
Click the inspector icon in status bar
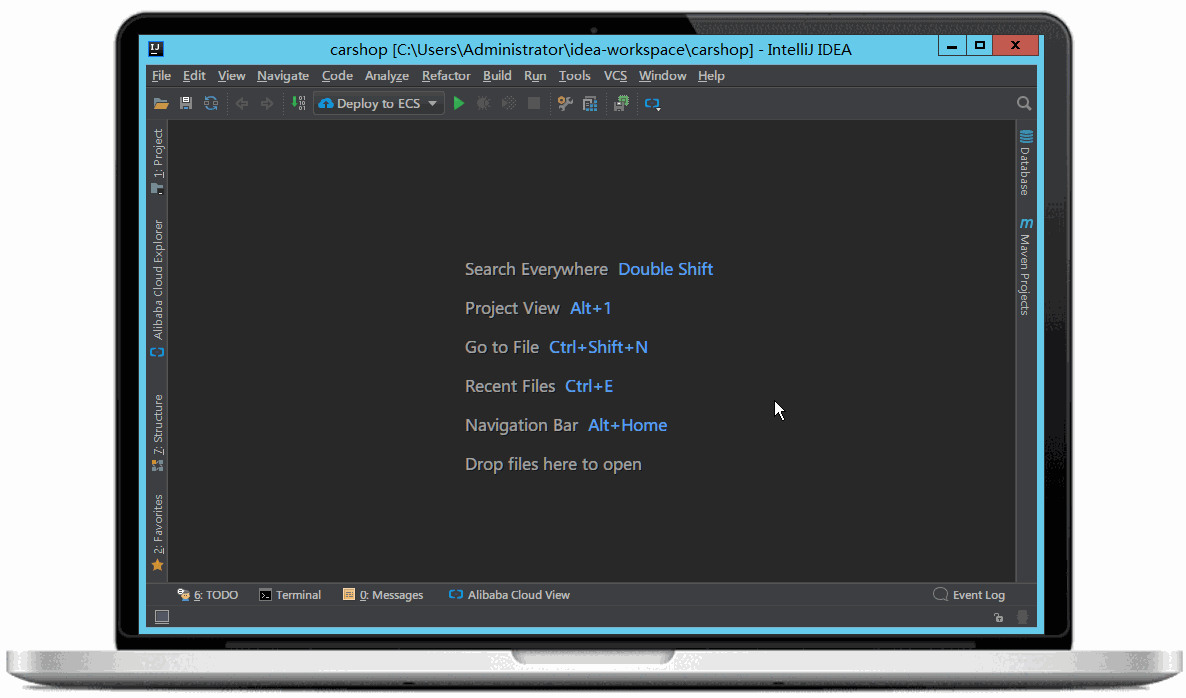point(1023,617)
